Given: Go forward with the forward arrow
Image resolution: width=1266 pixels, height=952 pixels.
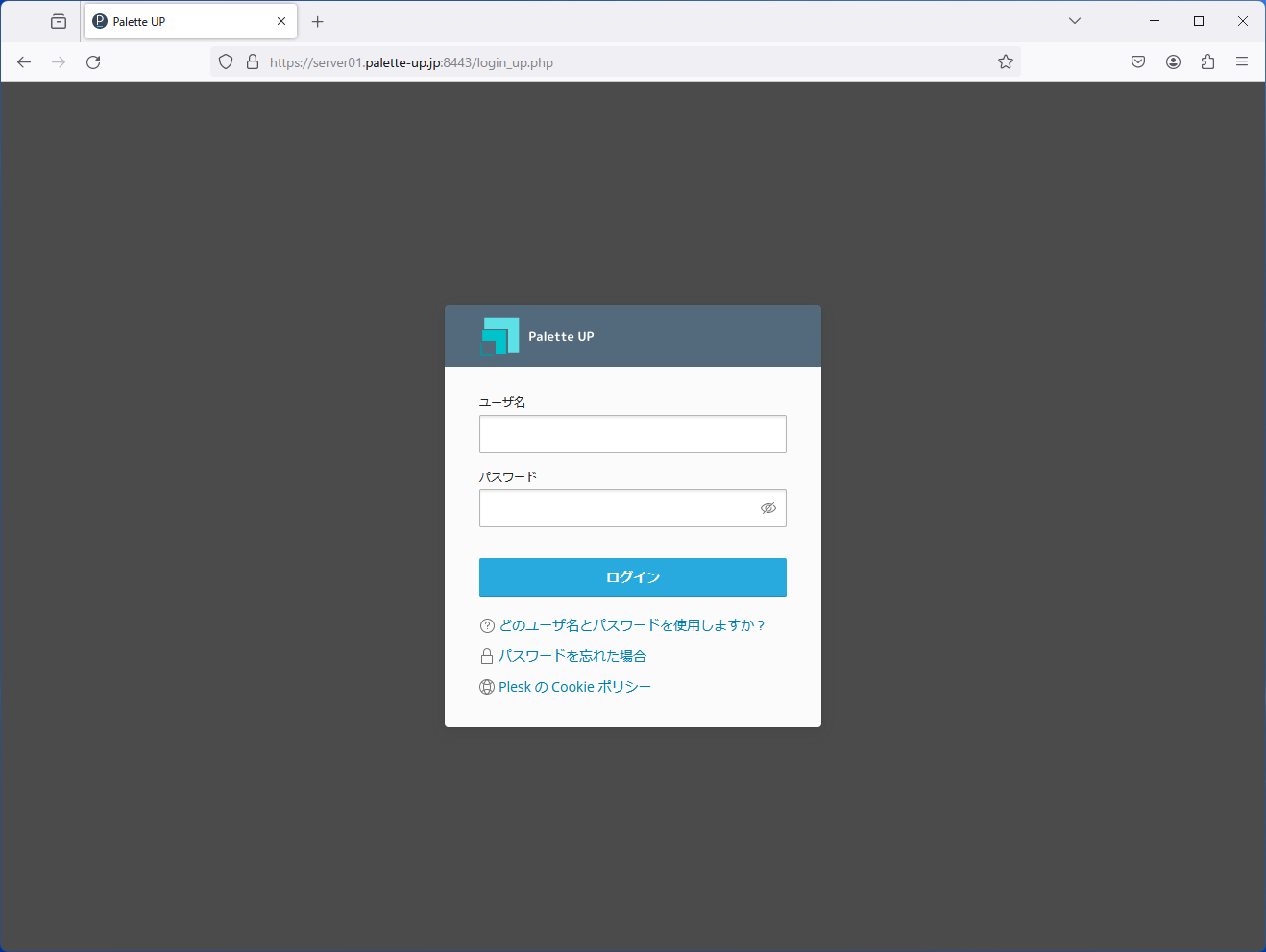Looking at the screenshot, I should coord(59,62).
